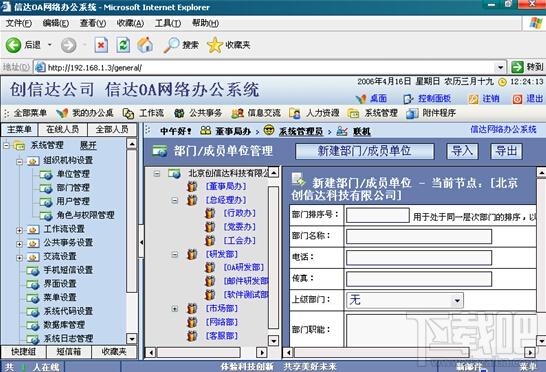Open 系统代码设置 item

point(68,311)
